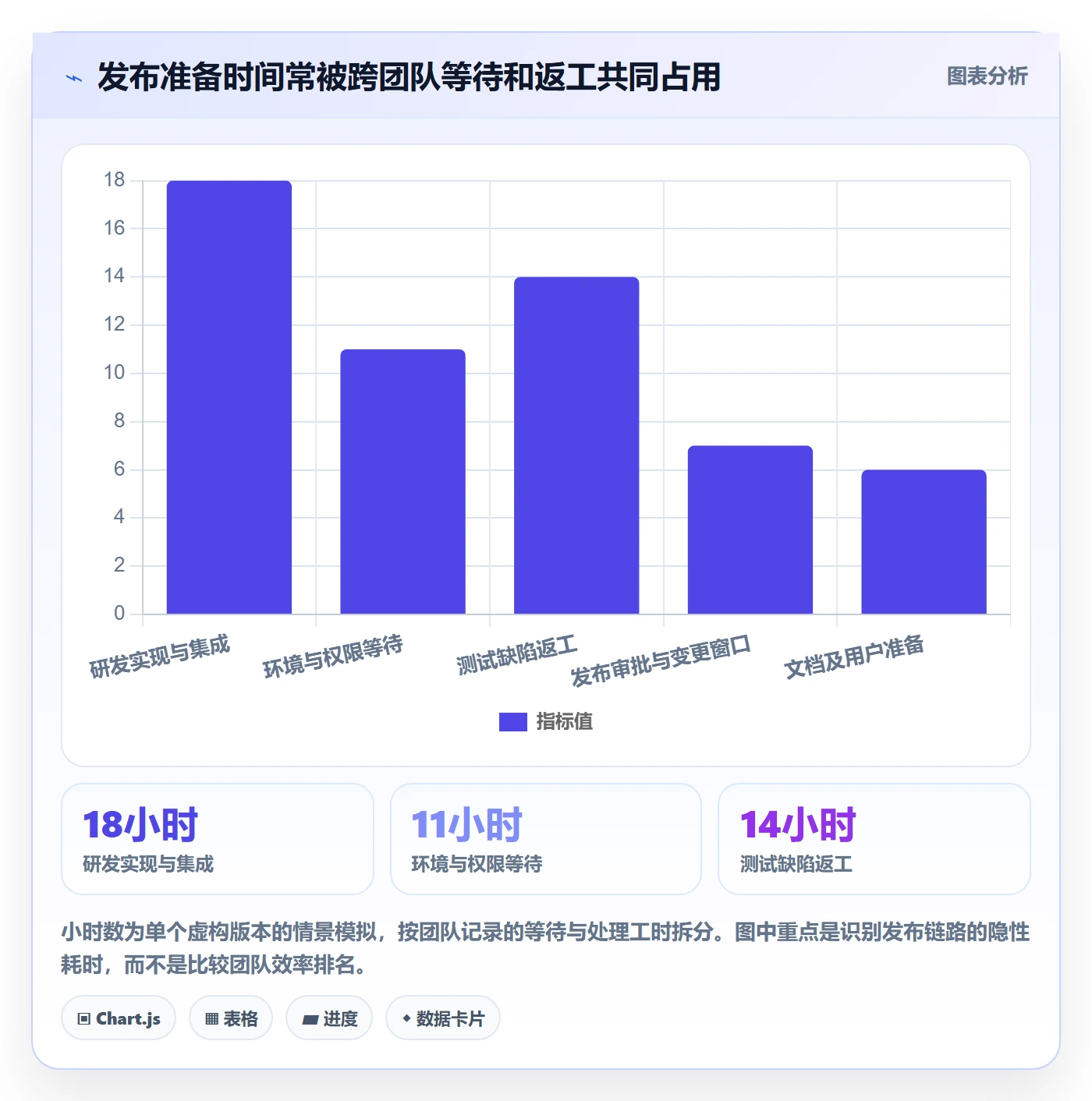Click the 18小时 value in the stat card
The height and width of the screenshot is (1101, 1092).
(x=140, y=825)
